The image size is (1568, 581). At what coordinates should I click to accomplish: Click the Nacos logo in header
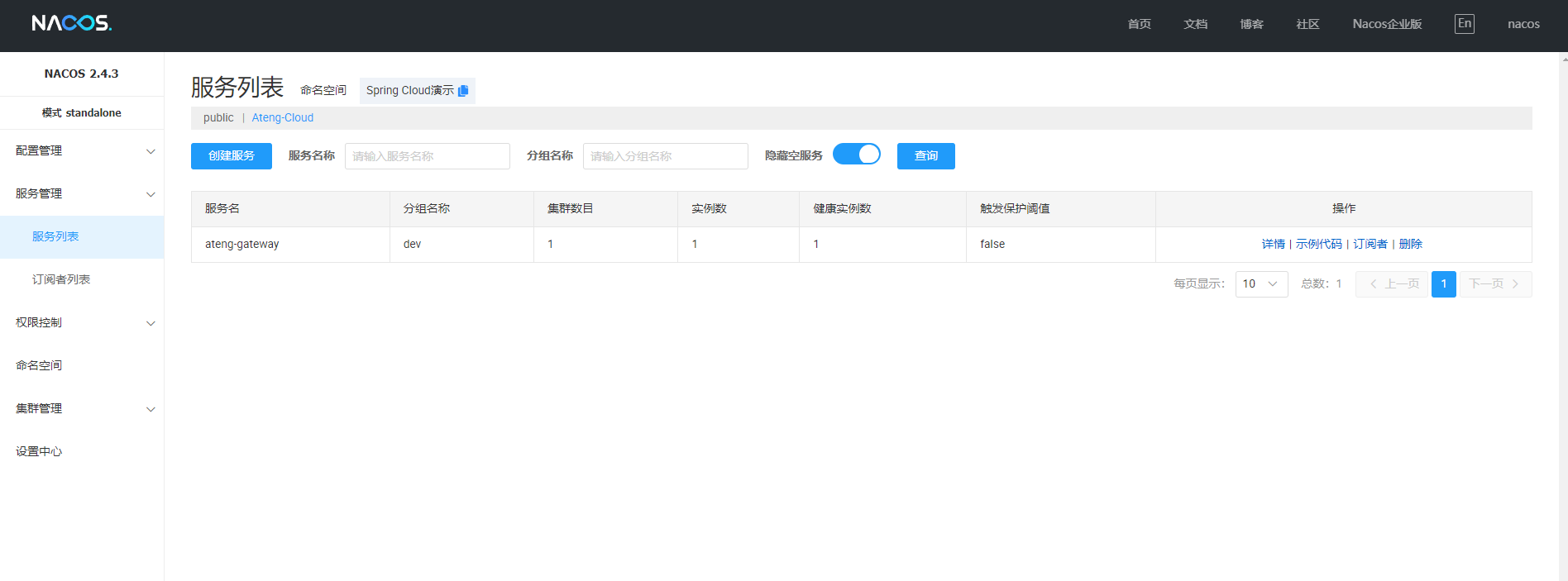(x=72, y=23)
